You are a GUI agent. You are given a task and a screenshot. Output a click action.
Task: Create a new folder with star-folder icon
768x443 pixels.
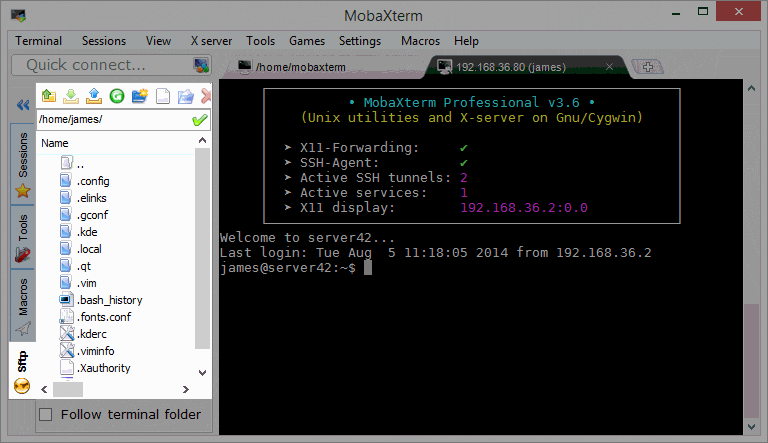[140, 96]
